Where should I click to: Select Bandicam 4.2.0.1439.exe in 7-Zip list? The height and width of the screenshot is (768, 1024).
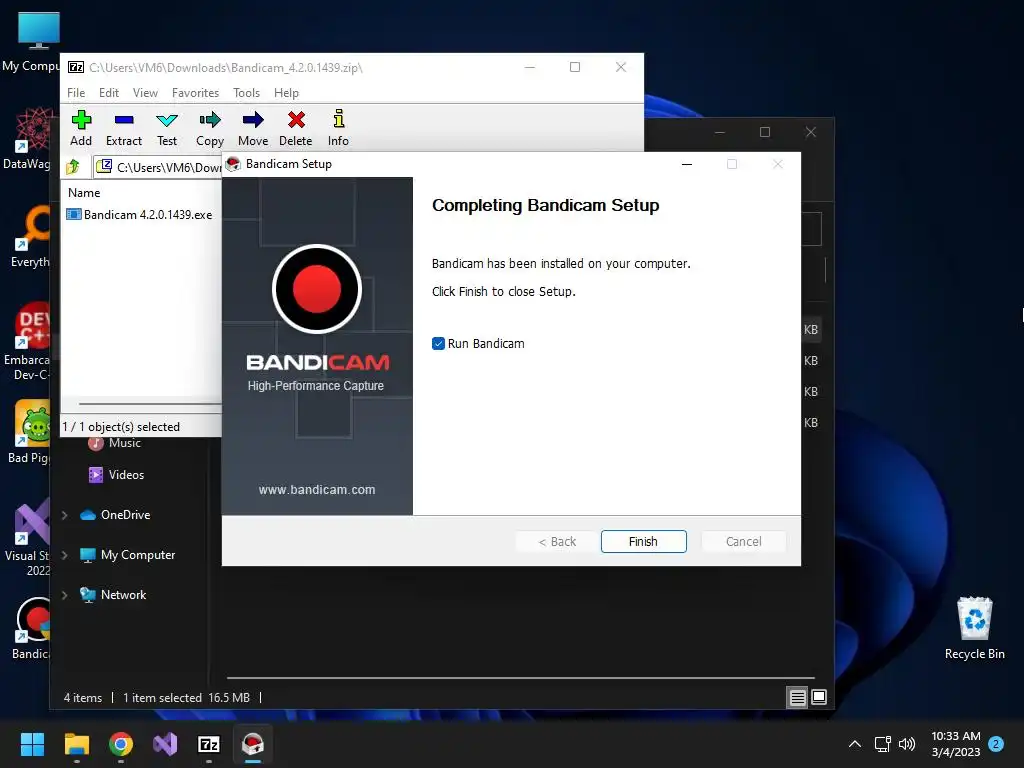[140, 215]
